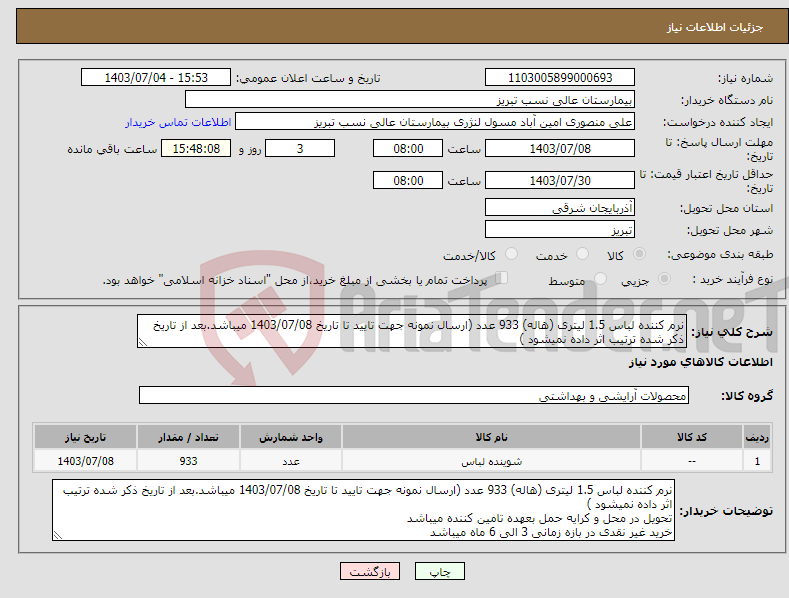Screen dimensions: 789x598
Task: Click the response deadline 08:00 time field
Action: pos(408,148)
